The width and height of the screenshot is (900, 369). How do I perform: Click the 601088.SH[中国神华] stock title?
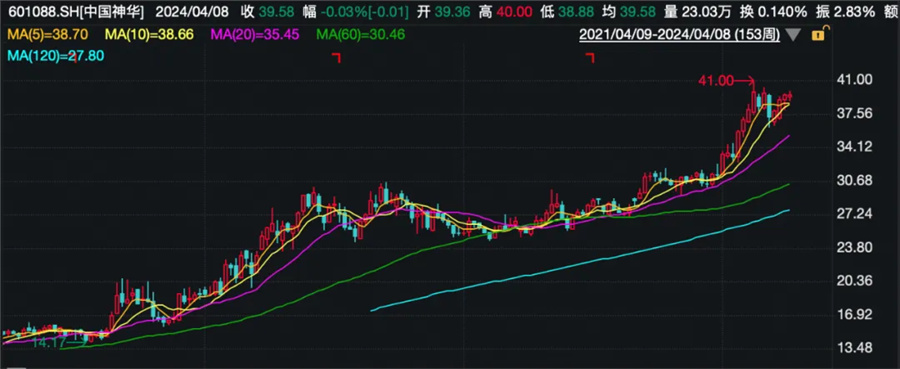73,11
